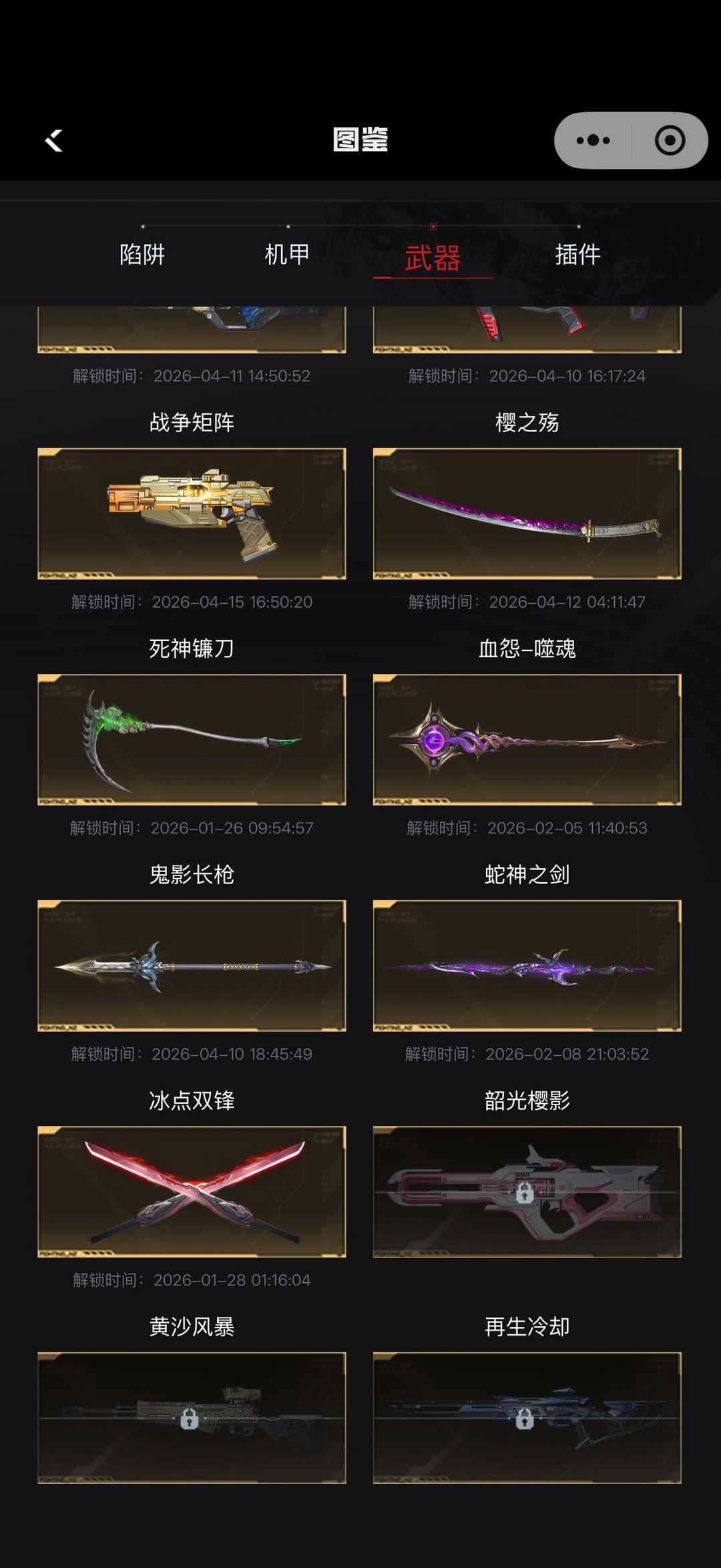The width and height of the screenshot is (721, 1568).
Task: Tap the 战争矩阵 weapon name
Action: [192, 422]
